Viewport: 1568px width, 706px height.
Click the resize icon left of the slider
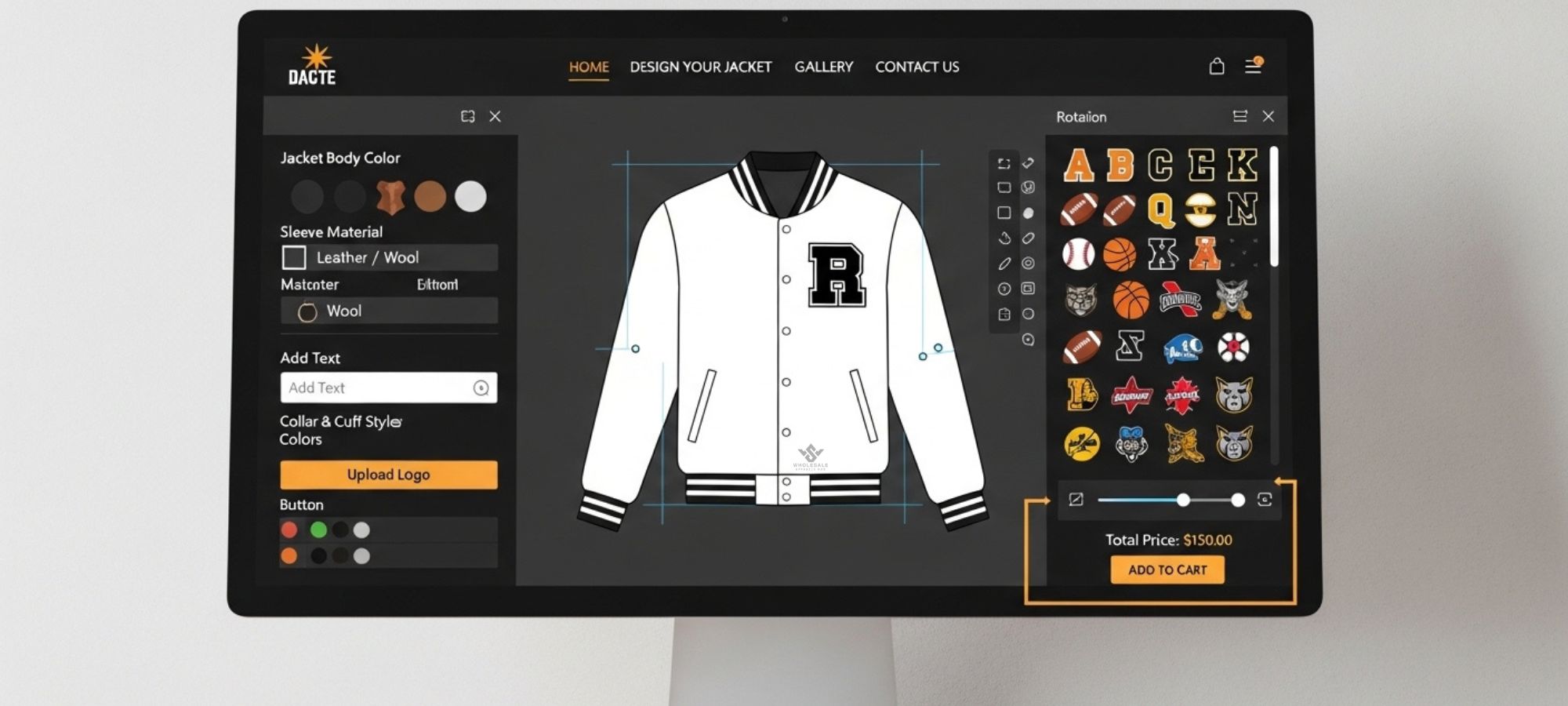[x=1076, y=500]
